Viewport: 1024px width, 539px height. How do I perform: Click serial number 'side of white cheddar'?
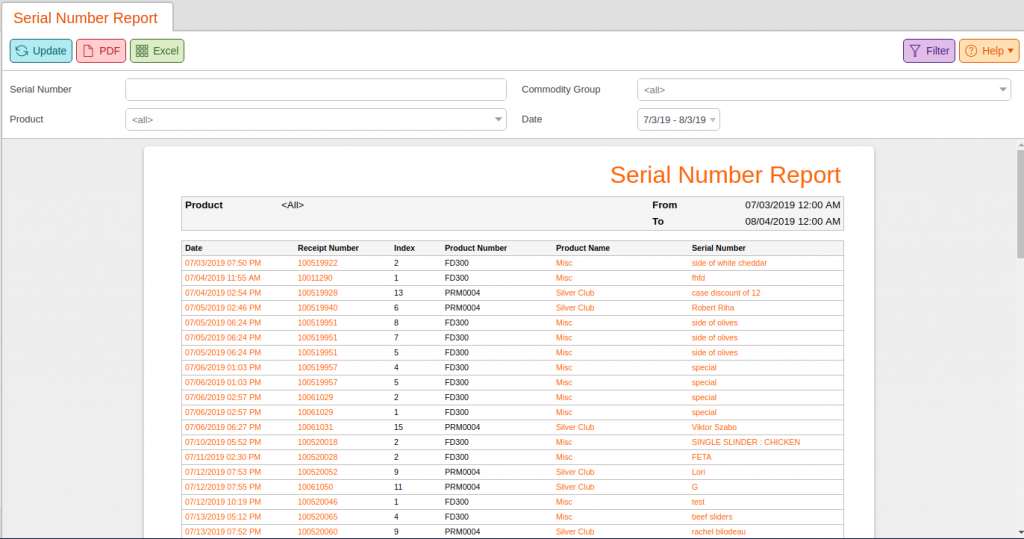729,263
